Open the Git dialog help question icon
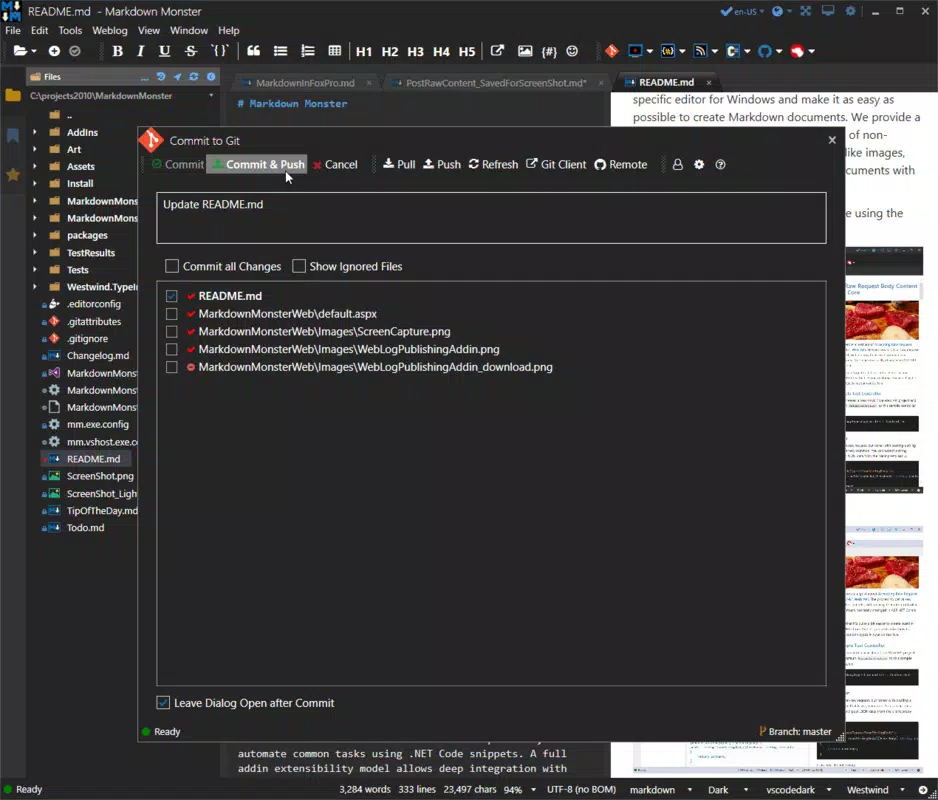This screenshot has height=800, width=938. click(720, 165)
